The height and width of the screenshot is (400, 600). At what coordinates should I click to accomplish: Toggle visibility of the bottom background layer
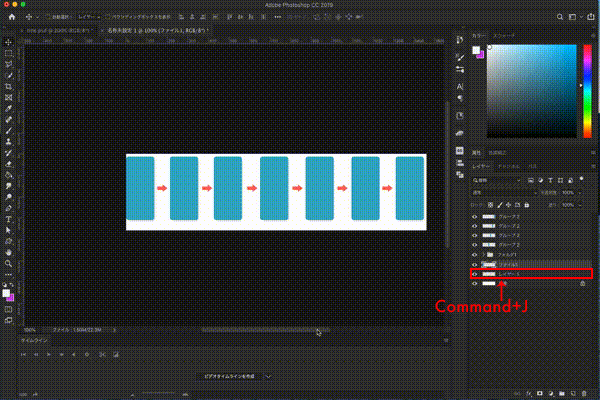pos(475,284)
